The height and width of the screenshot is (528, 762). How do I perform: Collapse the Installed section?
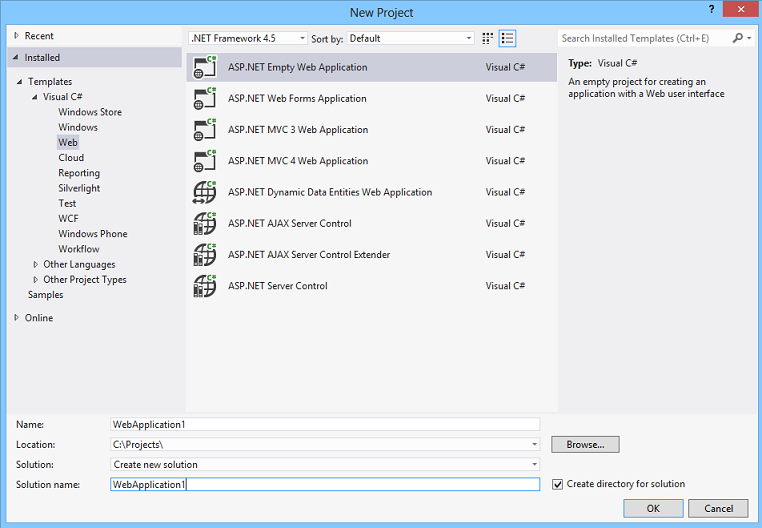click(16, 57)
